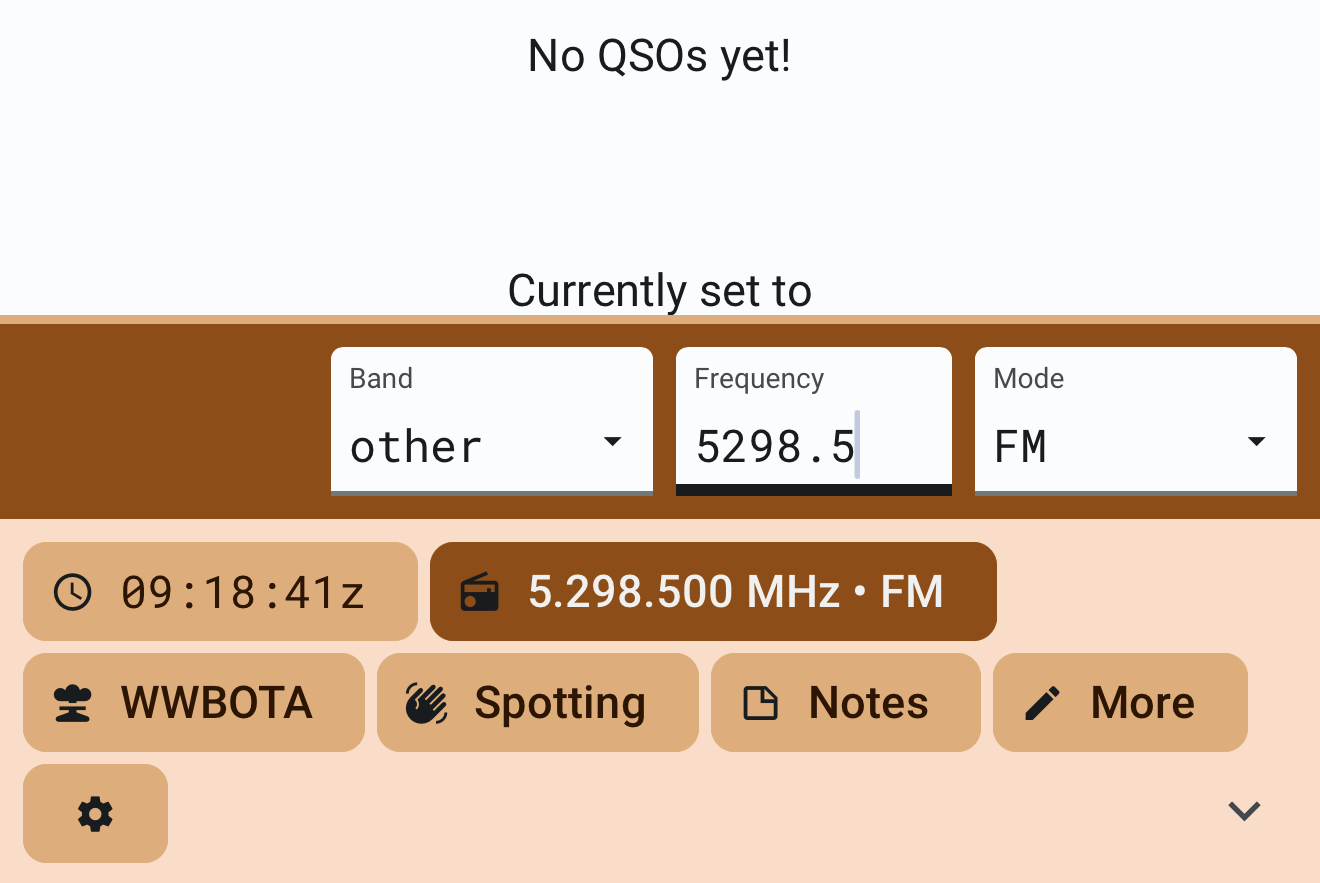Collapse the panel with the down chevron
The height and width of the screenshot is (883, 1320).
pos(1244,810)
